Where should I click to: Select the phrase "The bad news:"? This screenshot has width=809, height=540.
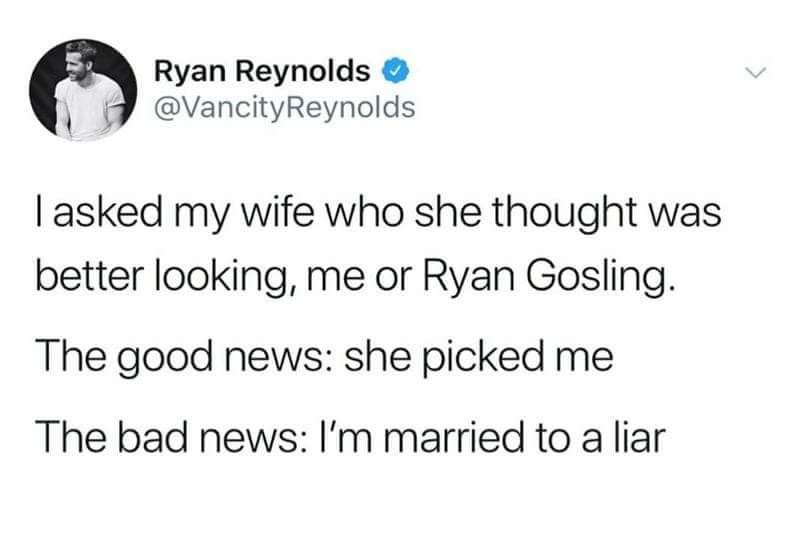pos(170,437)
